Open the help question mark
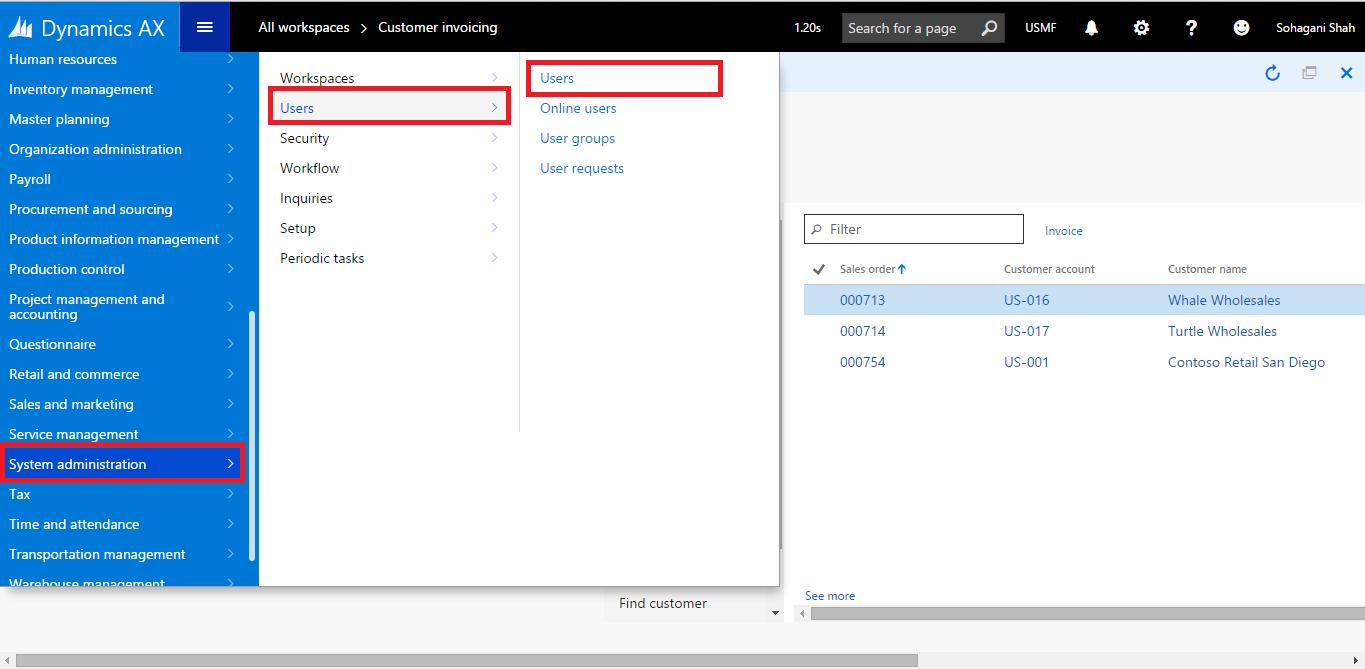Viewport: 1365px width, 669px height. tap(1191, 28)
